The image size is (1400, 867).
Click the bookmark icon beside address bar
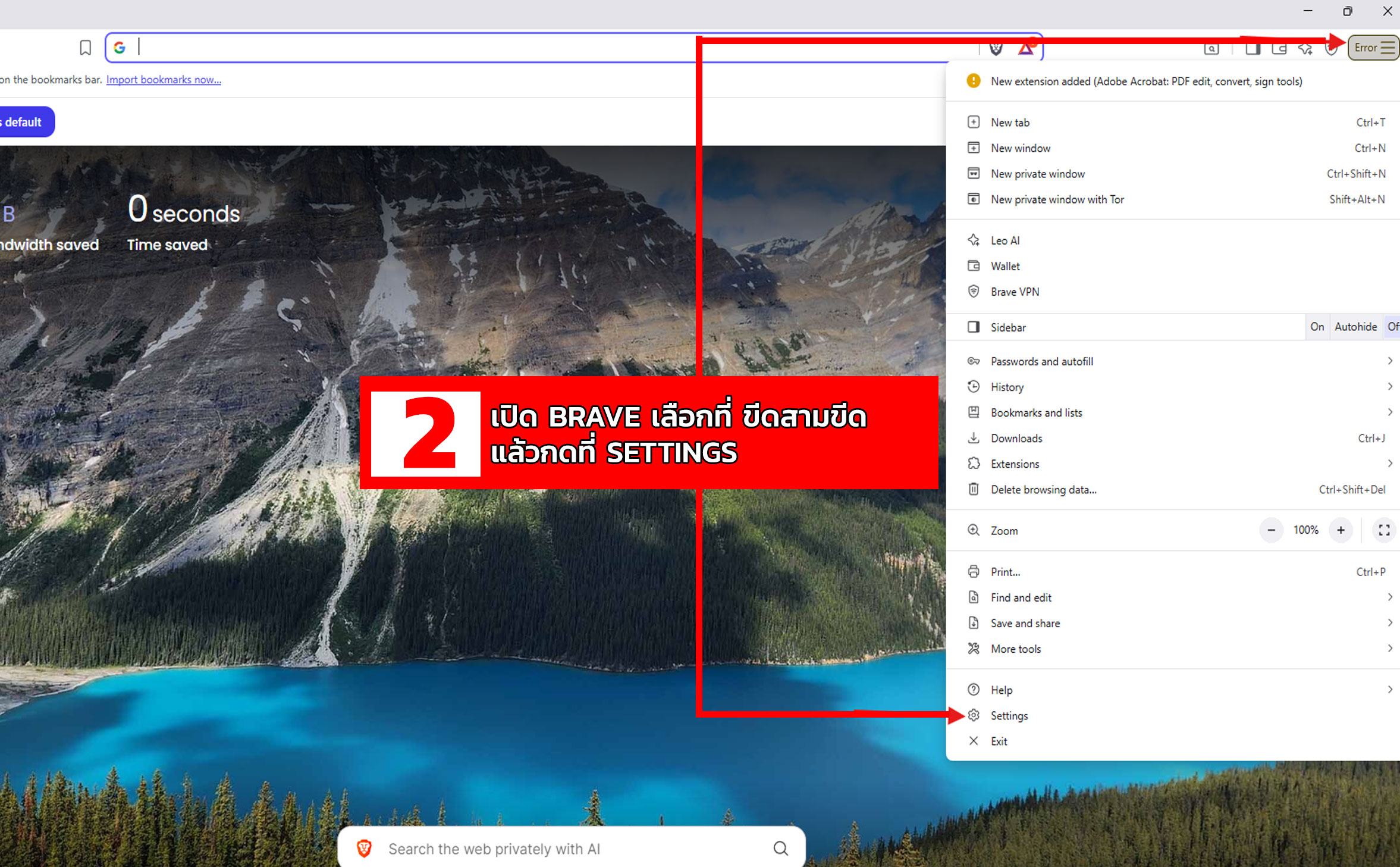pyautogui.click(x=86, y=48)
